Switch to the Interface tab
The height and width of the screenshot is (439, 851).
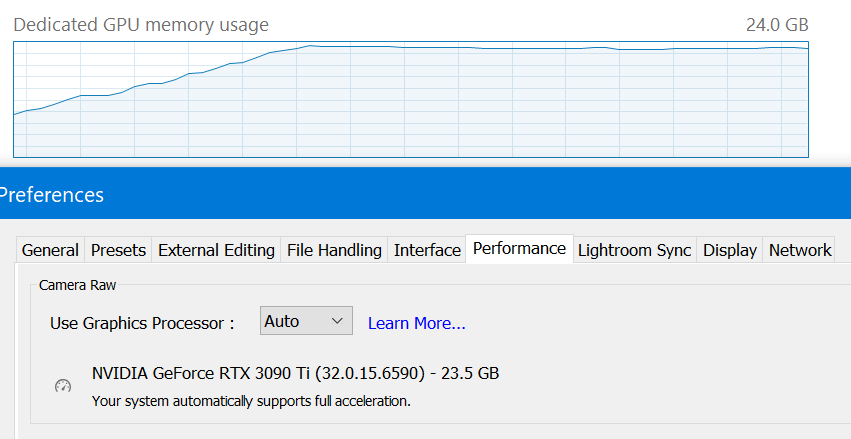(427, 250)
